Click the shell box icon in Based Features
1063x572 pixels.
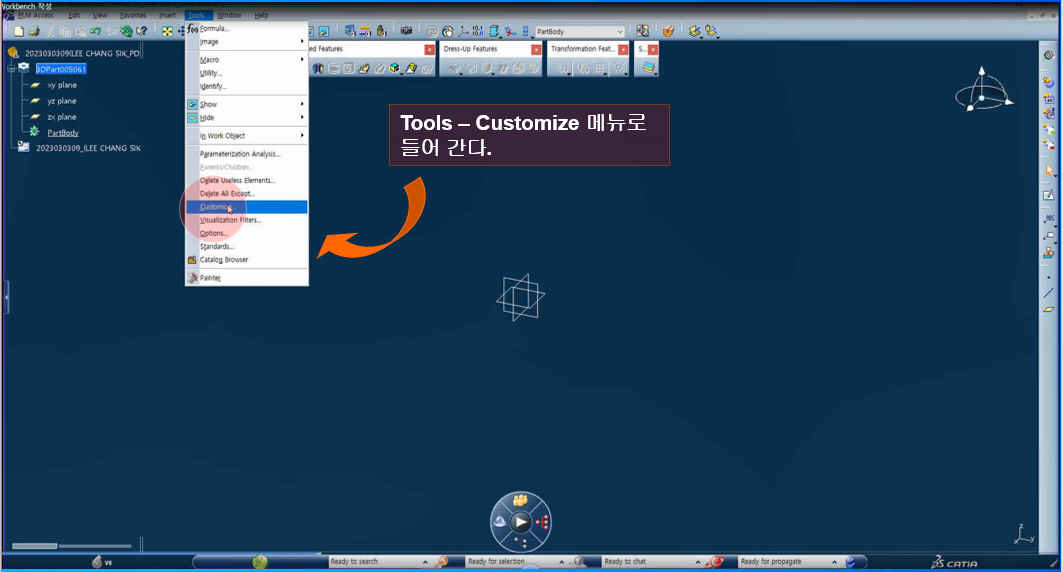point(395,68)
